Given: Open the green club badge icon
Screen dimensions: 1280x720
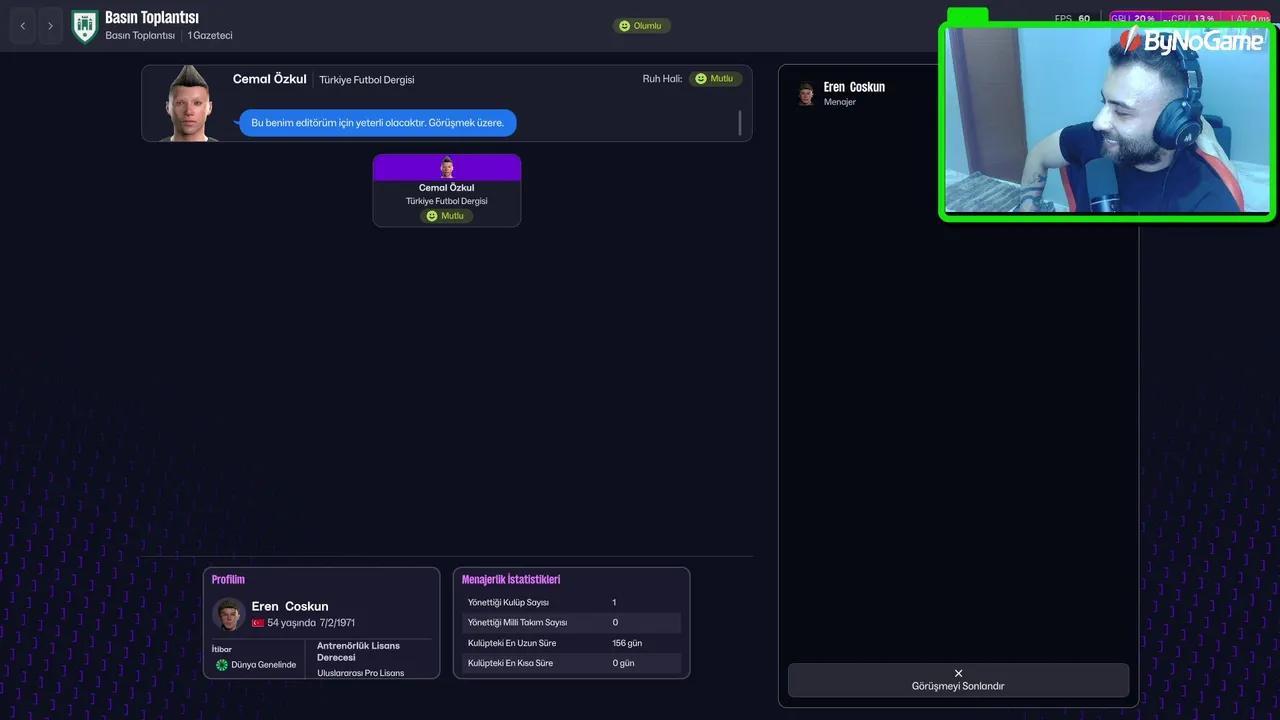Looking at the screenshot, I should pos(85,26).
